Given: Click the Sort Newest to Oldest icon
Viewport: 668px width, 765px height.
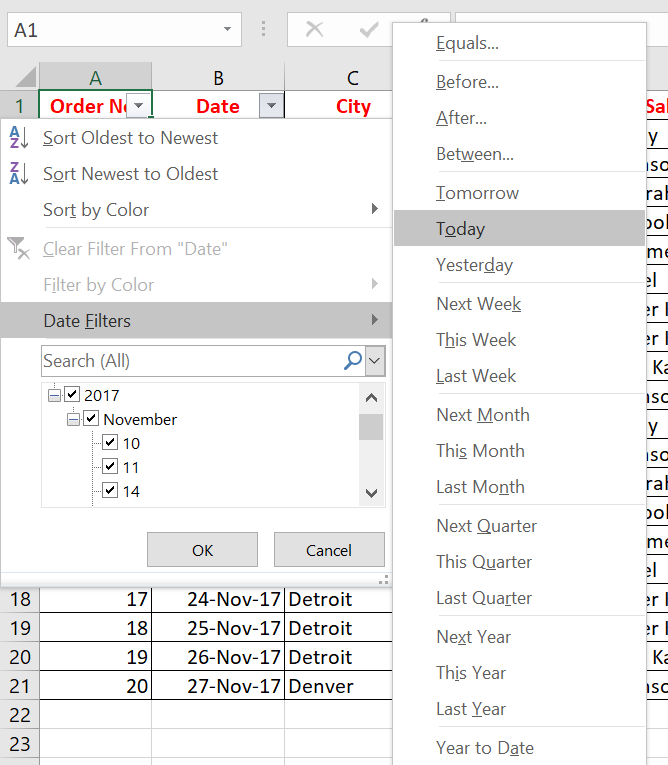Looking at the screenshot, I should click(19, 174).
